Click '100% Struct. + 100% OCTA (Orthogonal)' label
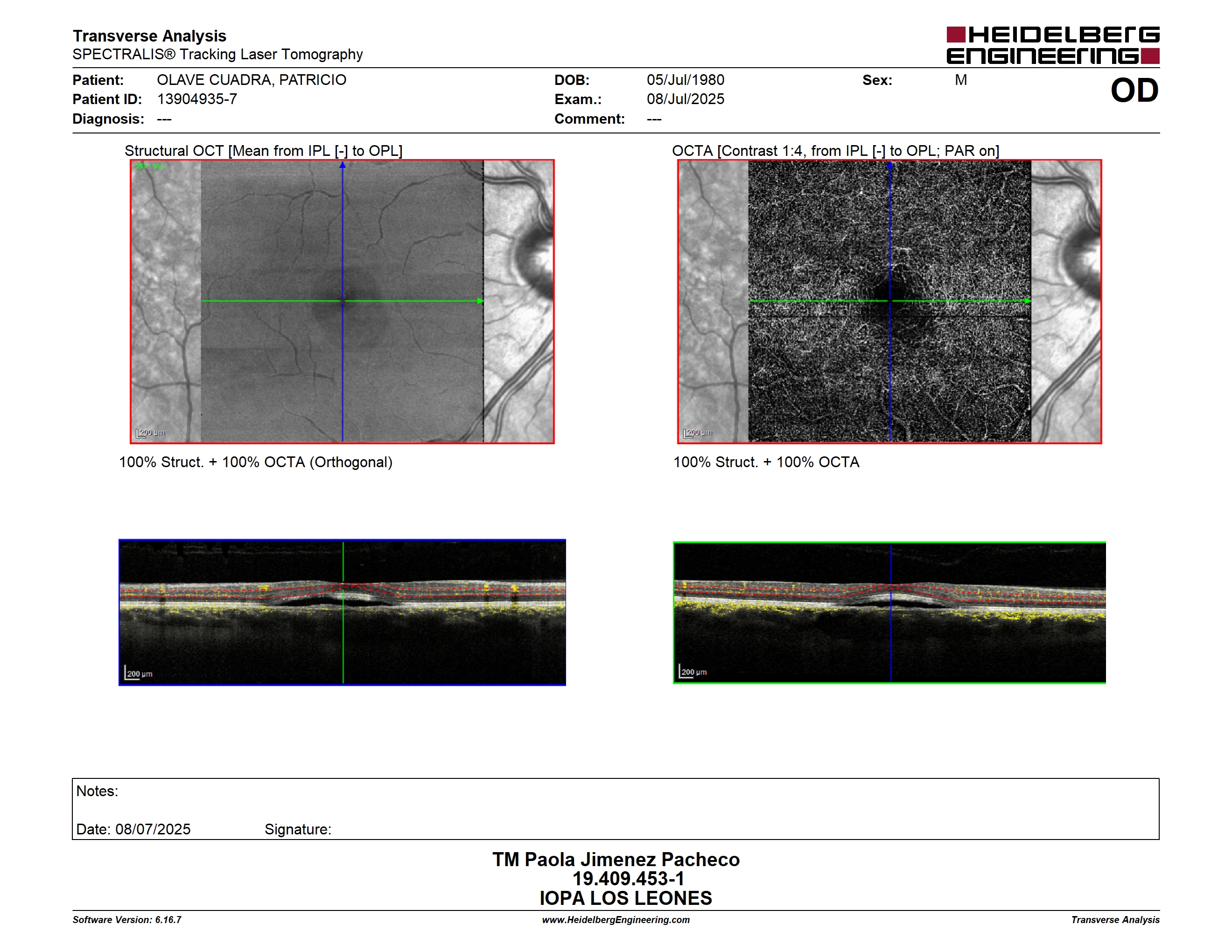The image size is (1232, 952). tap(256, 462)
